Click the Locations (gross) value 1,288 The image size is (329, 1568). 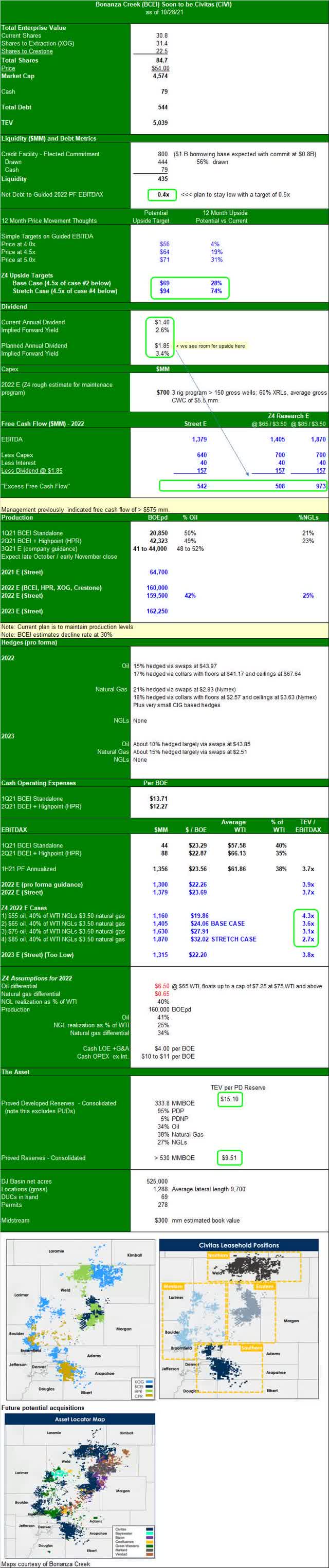[160, 1190]
